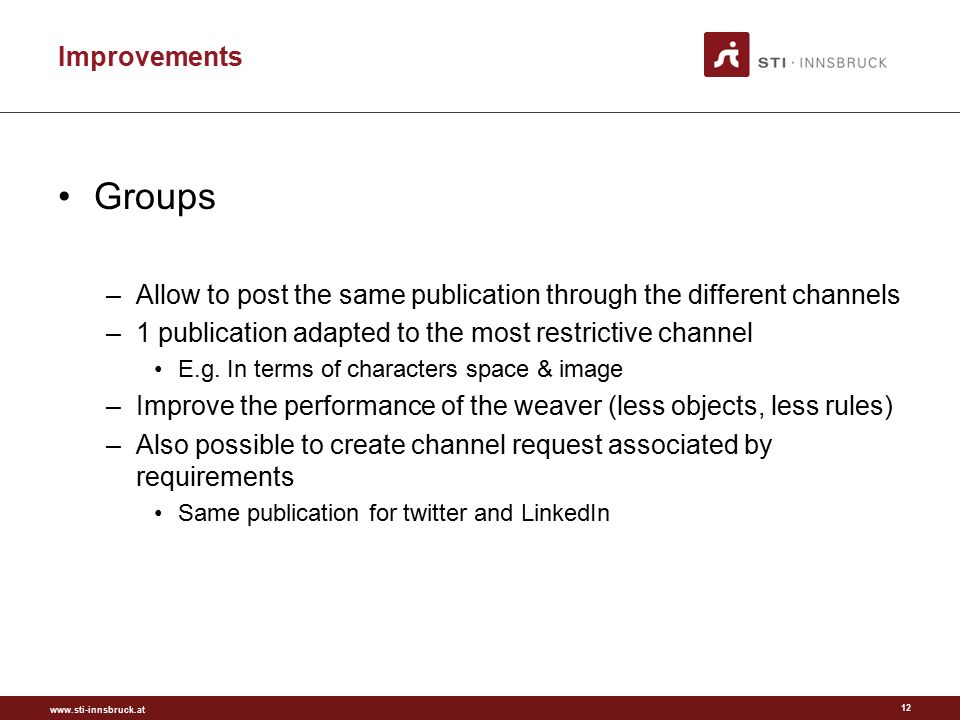
Task: Click the 'Groups' bullet heading
Action: click(x=155, y=197)
